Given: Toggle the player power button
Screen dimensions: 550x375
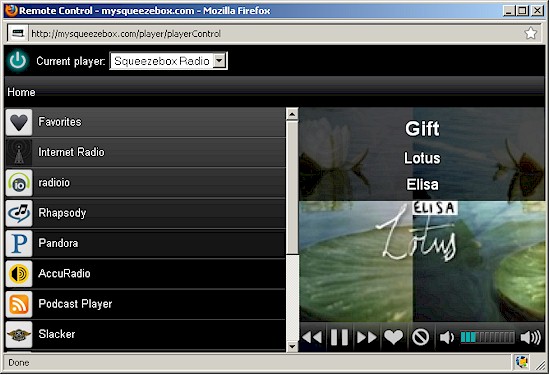Looking at the screenshot, I should point(18,61).
